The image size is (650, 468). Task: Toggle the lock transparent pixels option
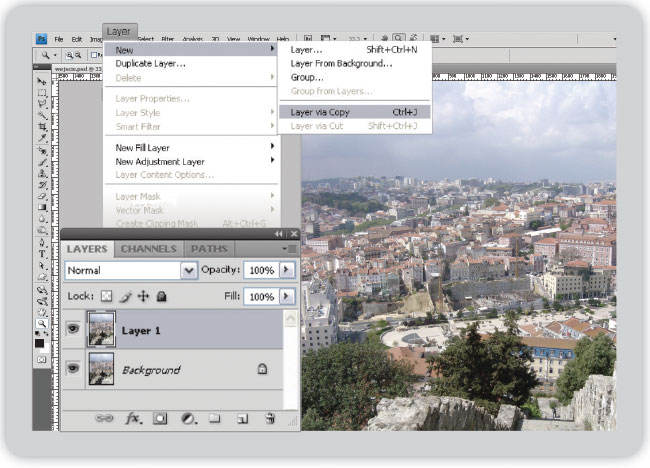click(x=107, y=297)
